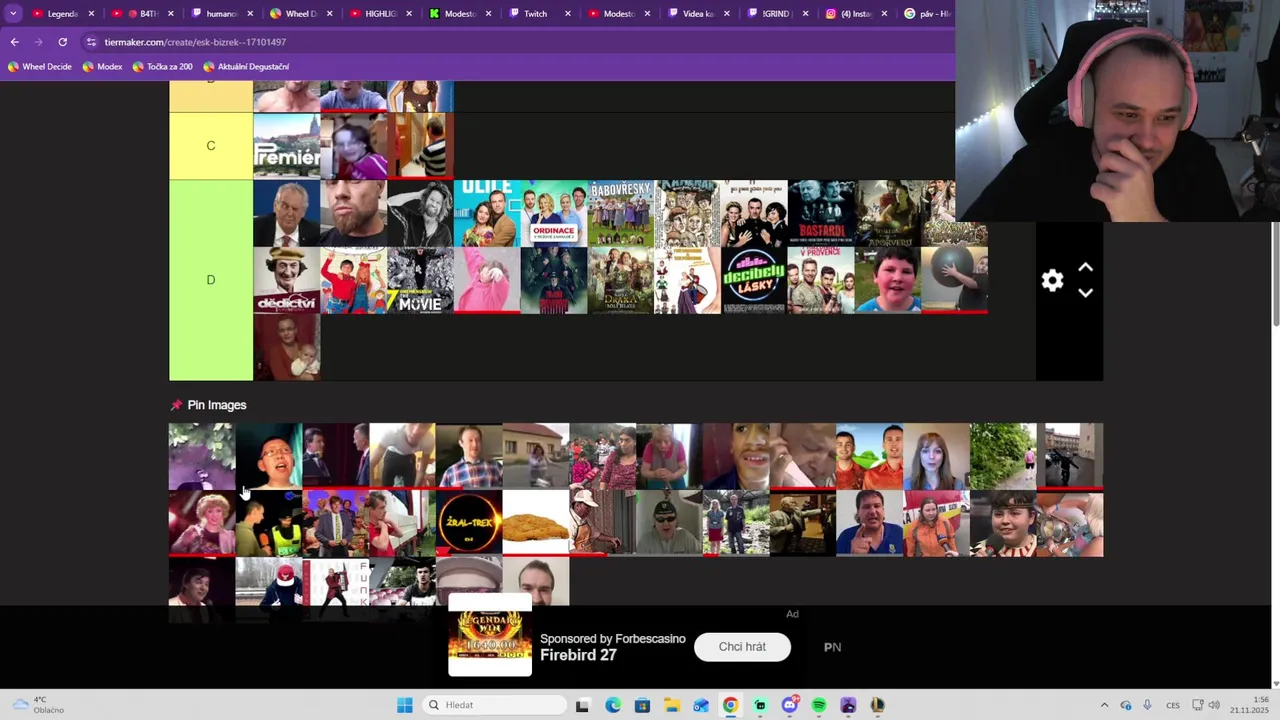The width and height of the screenshot is (1280, 720).
Task: Click the Pin Images heading
Action: (x=216, y=405)
